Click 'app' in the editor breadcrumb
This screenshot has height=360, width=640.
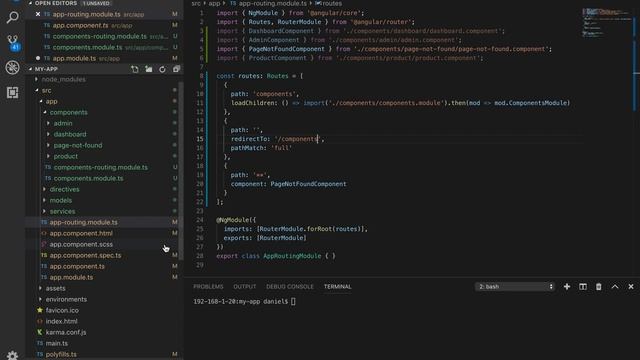(214, 3)
